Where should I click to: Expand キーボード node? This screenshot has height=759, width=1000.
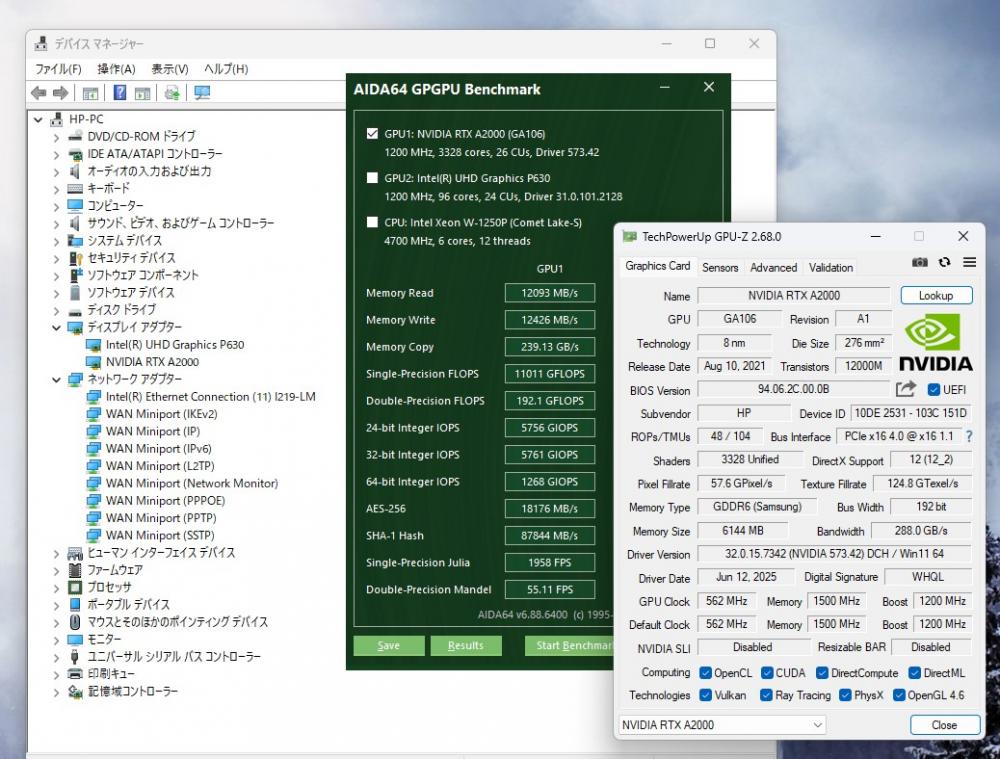click(56, 189)
